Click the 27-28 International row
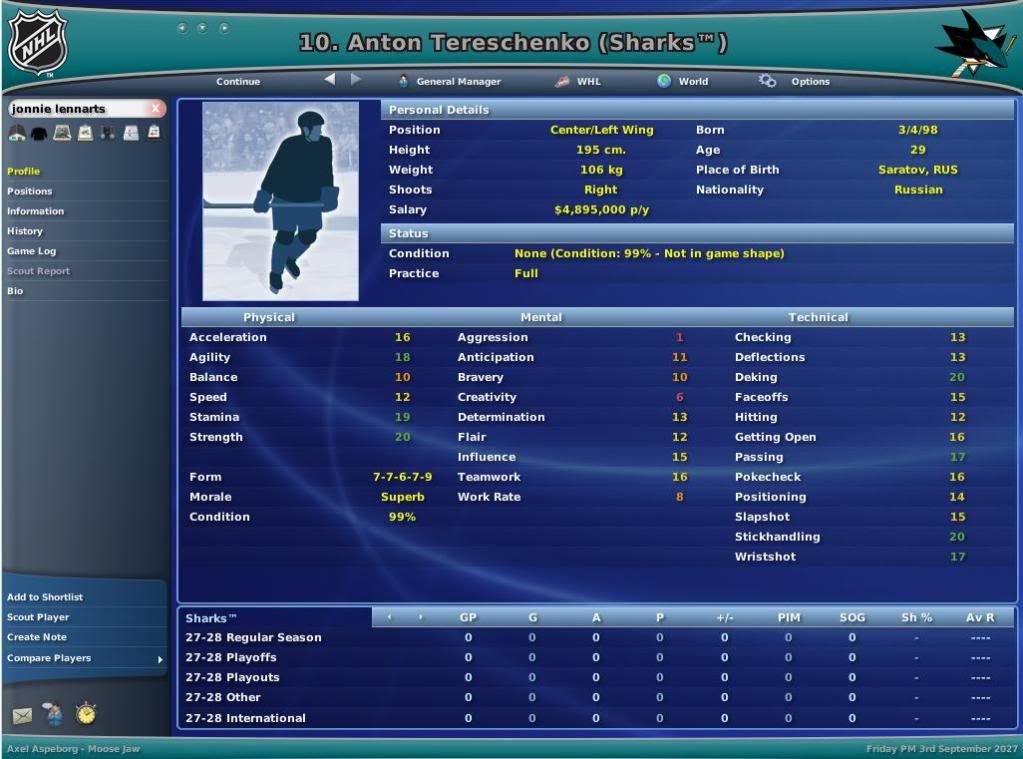Screen dimensions: 1023x759 pos(597,718)
